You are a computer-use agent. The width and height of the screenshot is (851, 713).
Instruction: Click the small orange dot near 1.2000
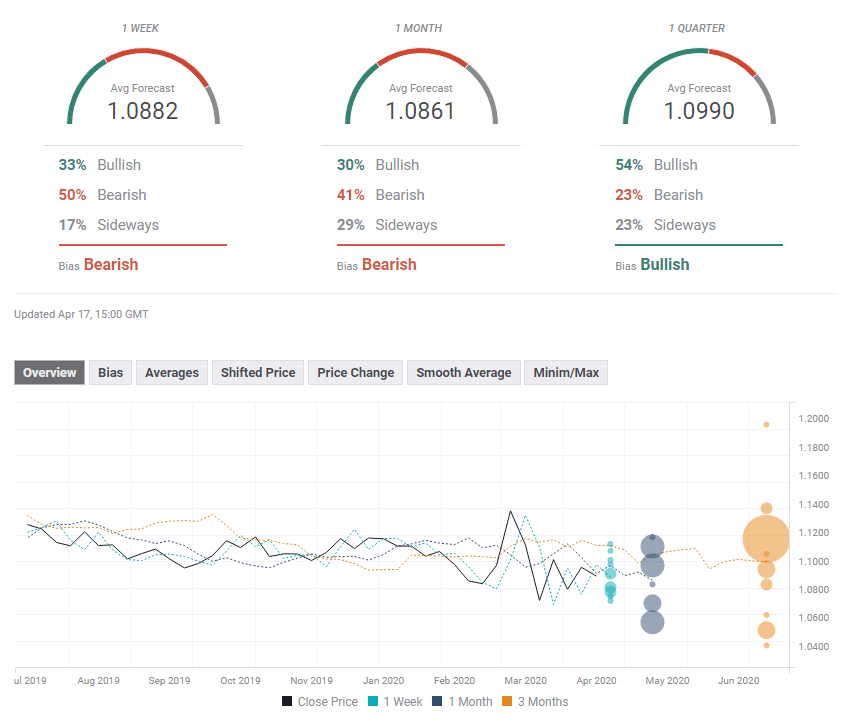(x=766, y=424)
